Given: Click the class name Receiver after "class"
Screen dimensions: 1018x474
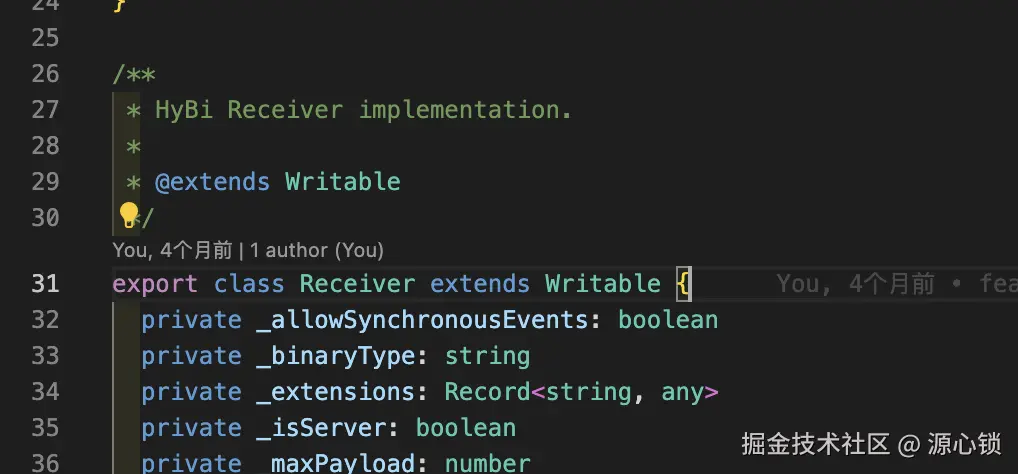Looking at the screenshot, I should tap(357, 284).
